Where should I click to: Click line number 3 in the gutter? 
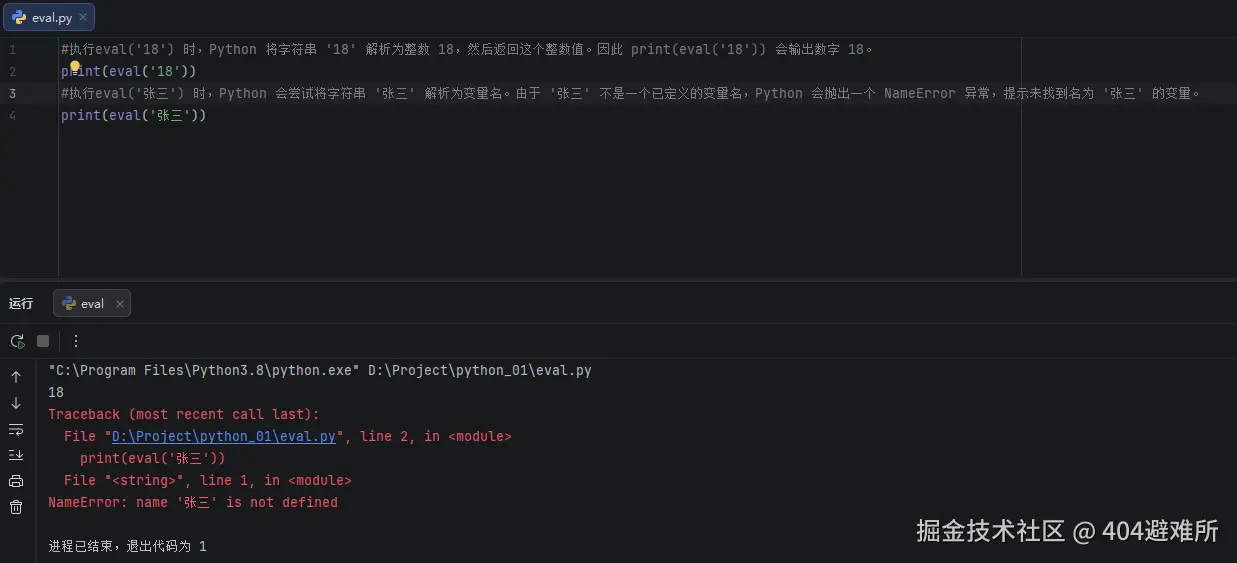pyautogui.click(x=12, y=93)
